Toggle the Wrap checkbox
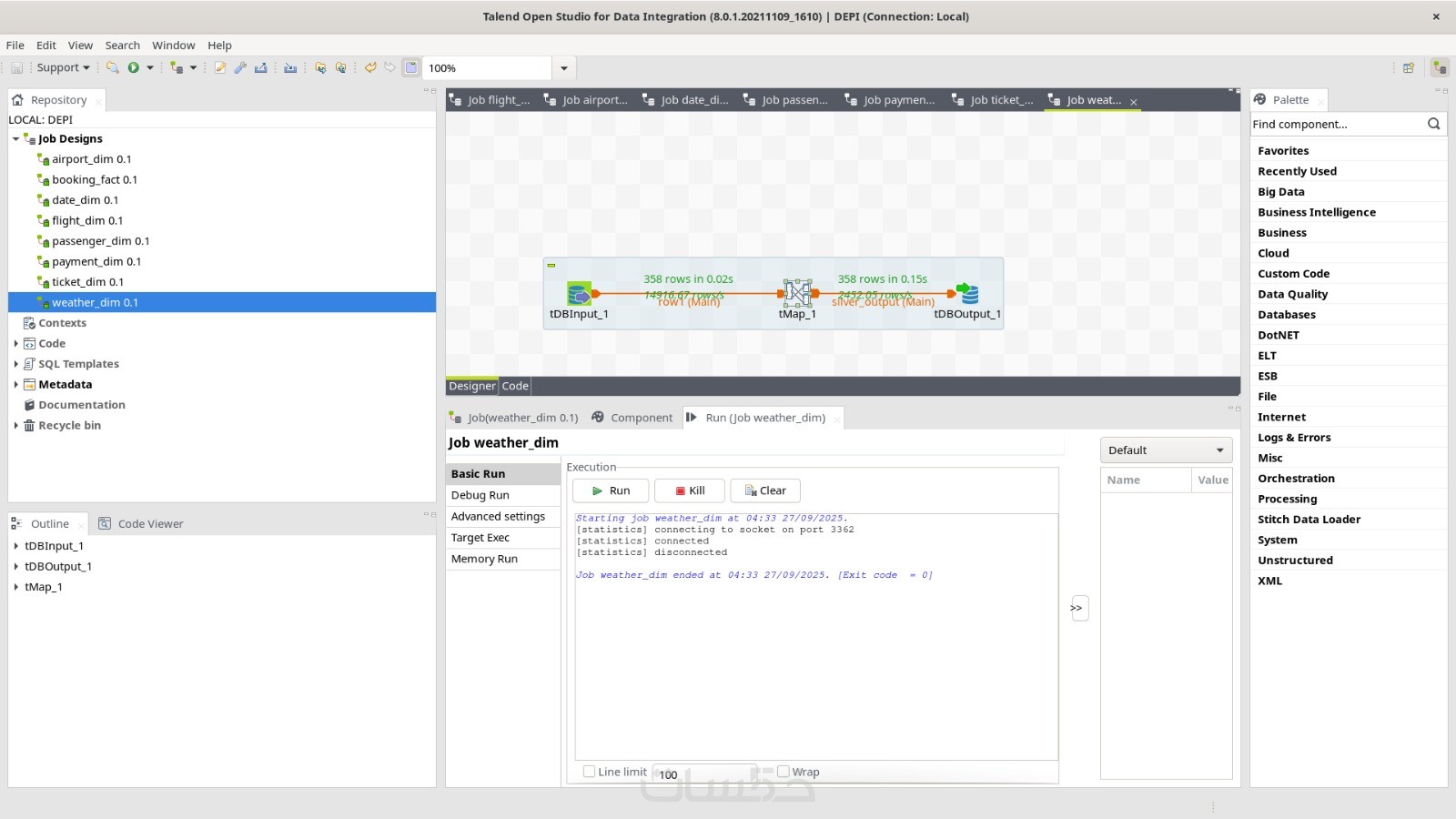Viewport: 1456px width, 819px height. [x=783, y=772]
